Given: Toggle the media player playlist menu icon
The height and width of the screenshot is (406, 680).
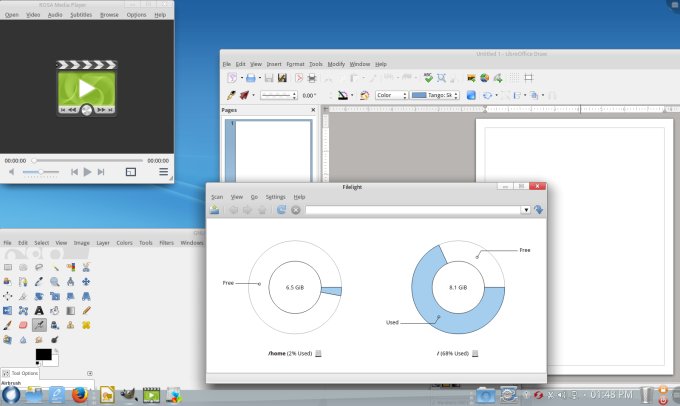Looking at the screenshot, I should (163, 172).
